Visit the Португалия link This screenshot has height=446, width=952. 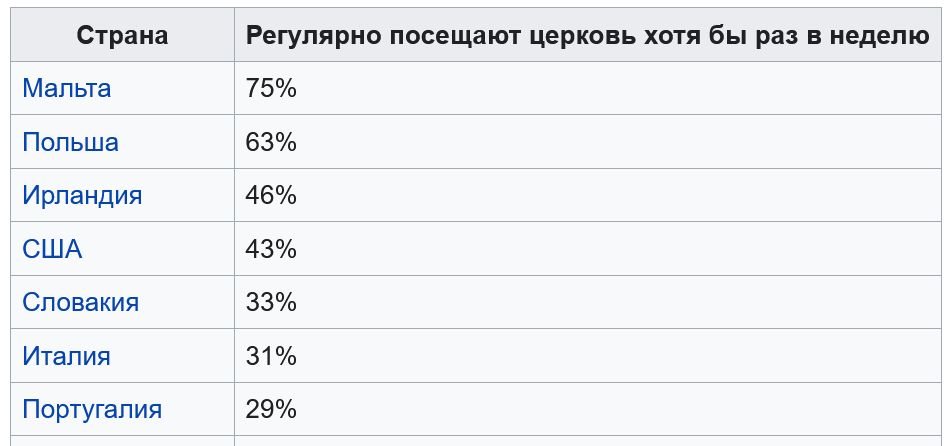92,409
